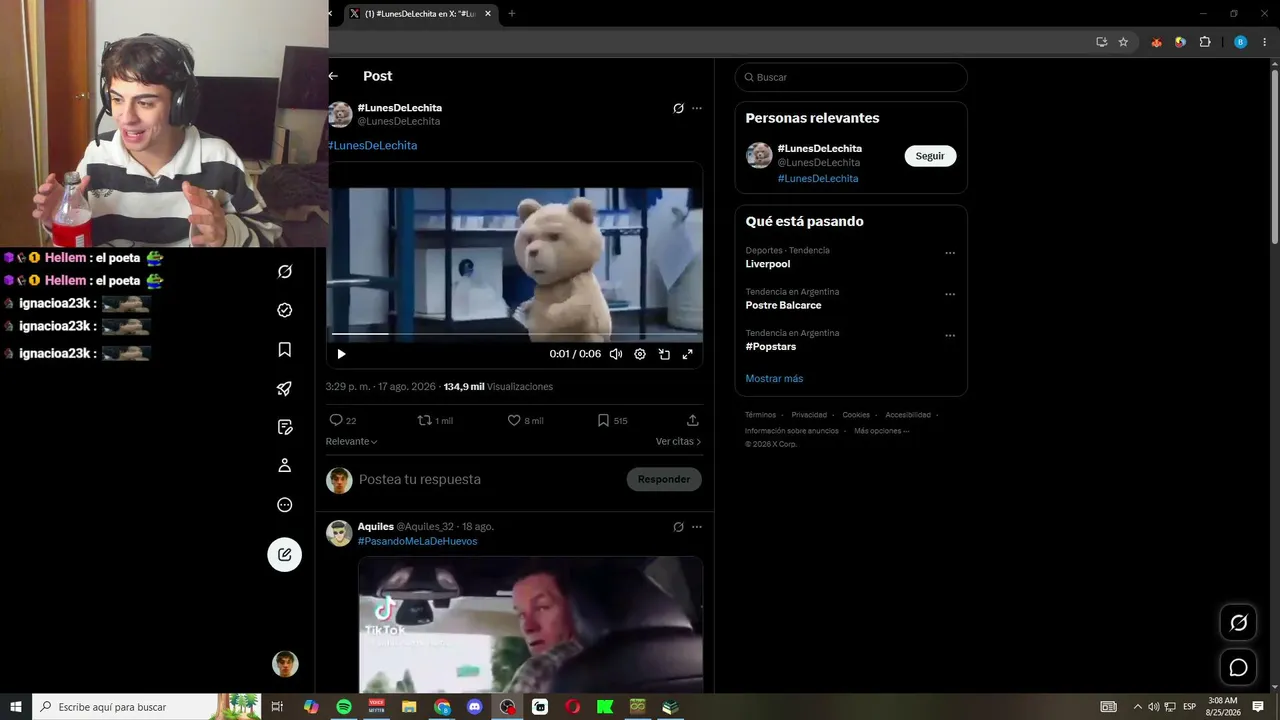Open more options for Postre Balcarce trend
The image size is (1280, 720).
pos(950,295)
